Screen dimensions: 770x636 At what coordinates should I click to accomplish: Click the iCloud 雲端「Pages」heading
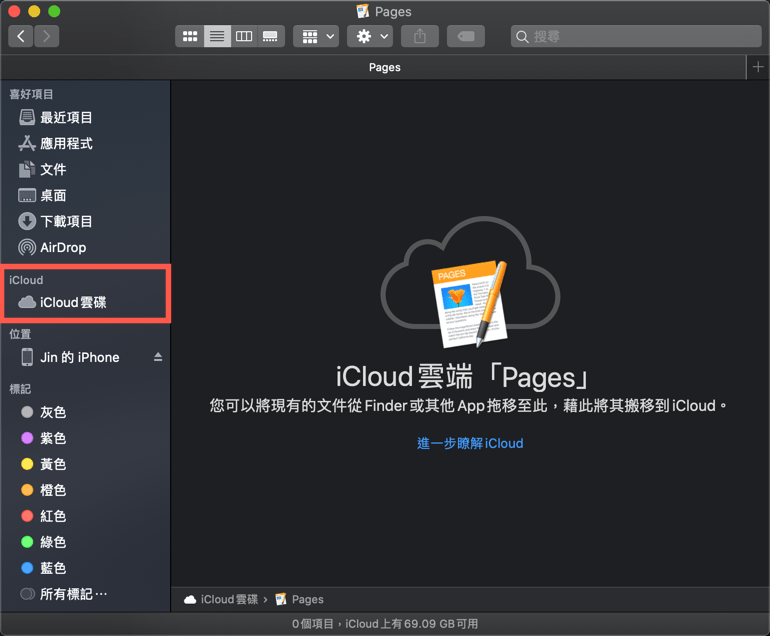tap(463, 377)
